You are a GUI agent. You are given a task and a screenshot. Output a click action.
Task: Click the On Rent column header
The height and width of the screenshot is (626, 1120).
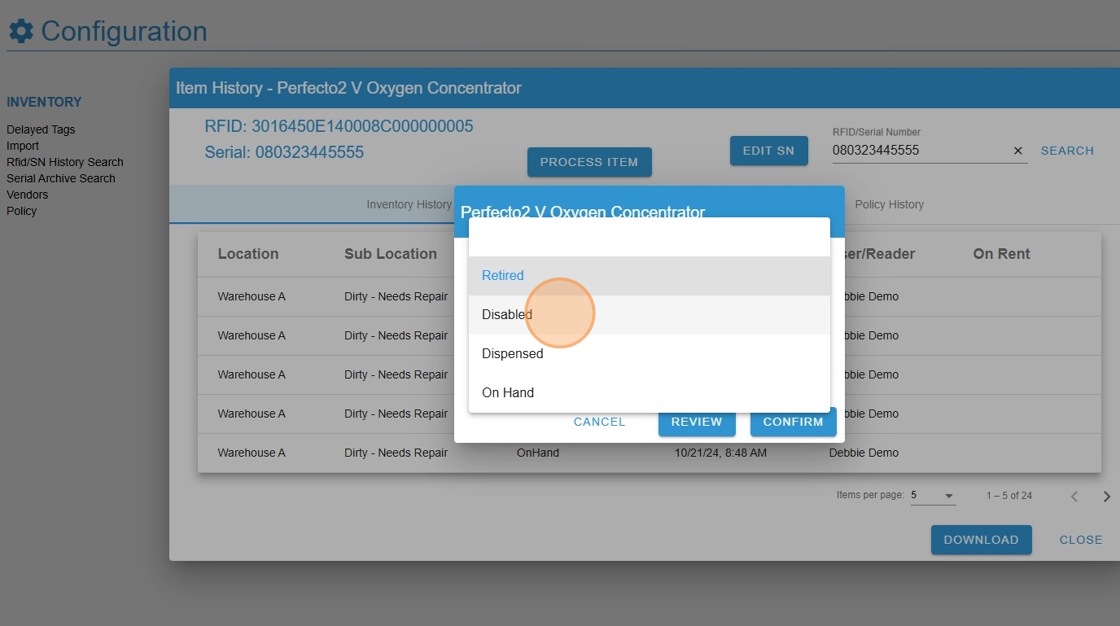coord(1001,254)
